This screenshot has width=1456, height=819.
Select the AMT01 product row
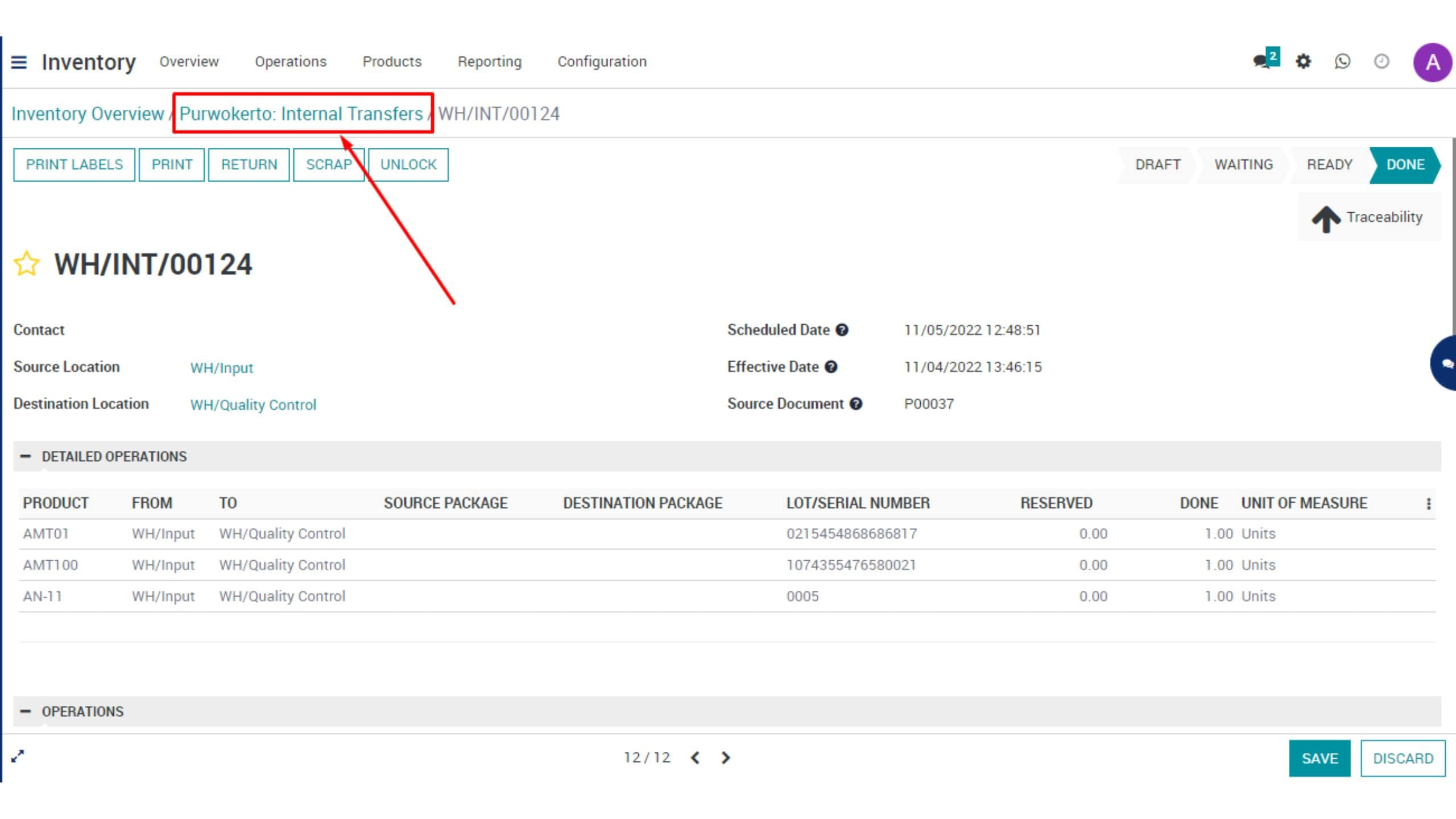pos(727,534)
